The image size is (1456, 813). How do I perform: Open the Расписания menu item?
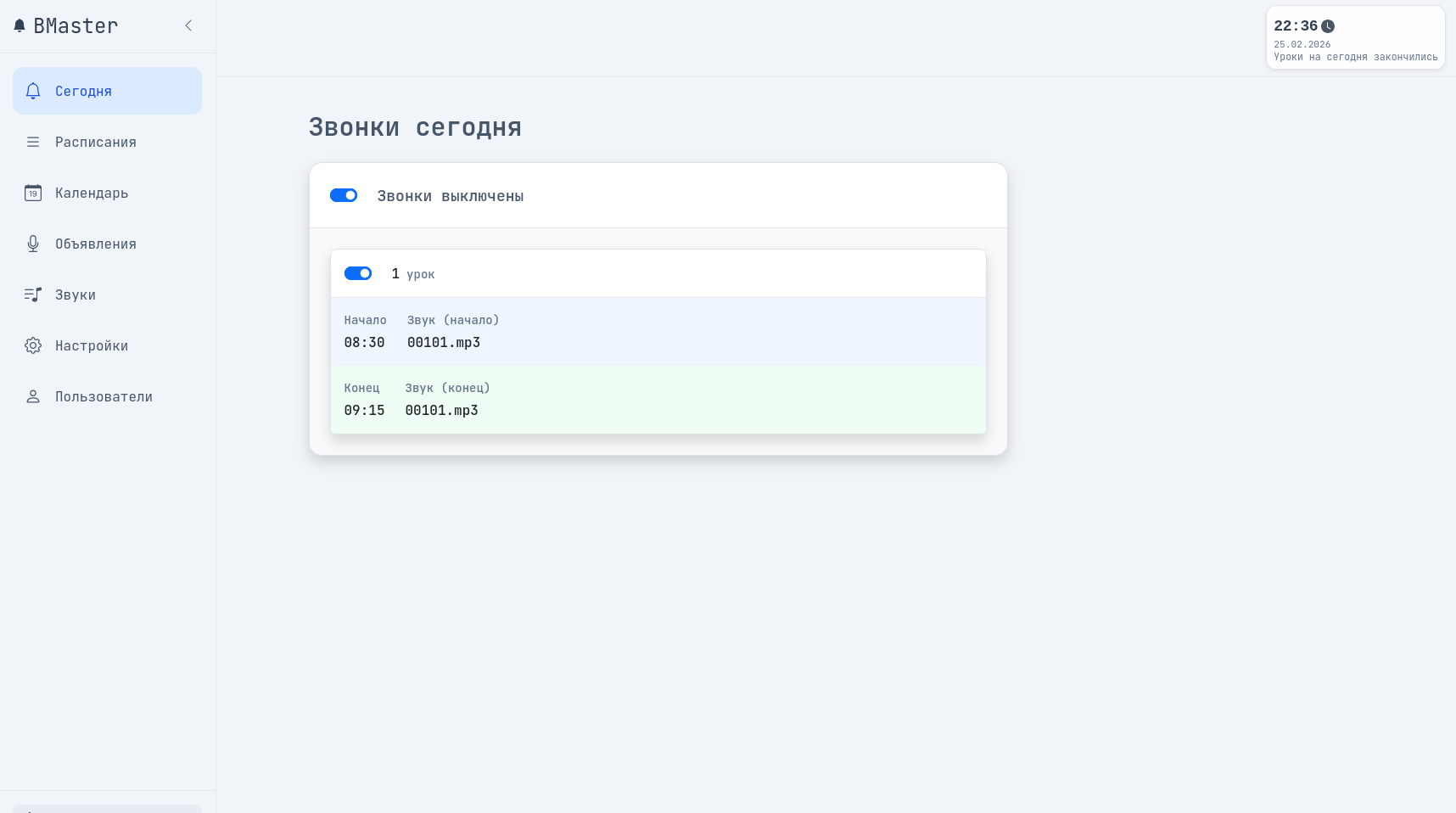pos(96,142)
